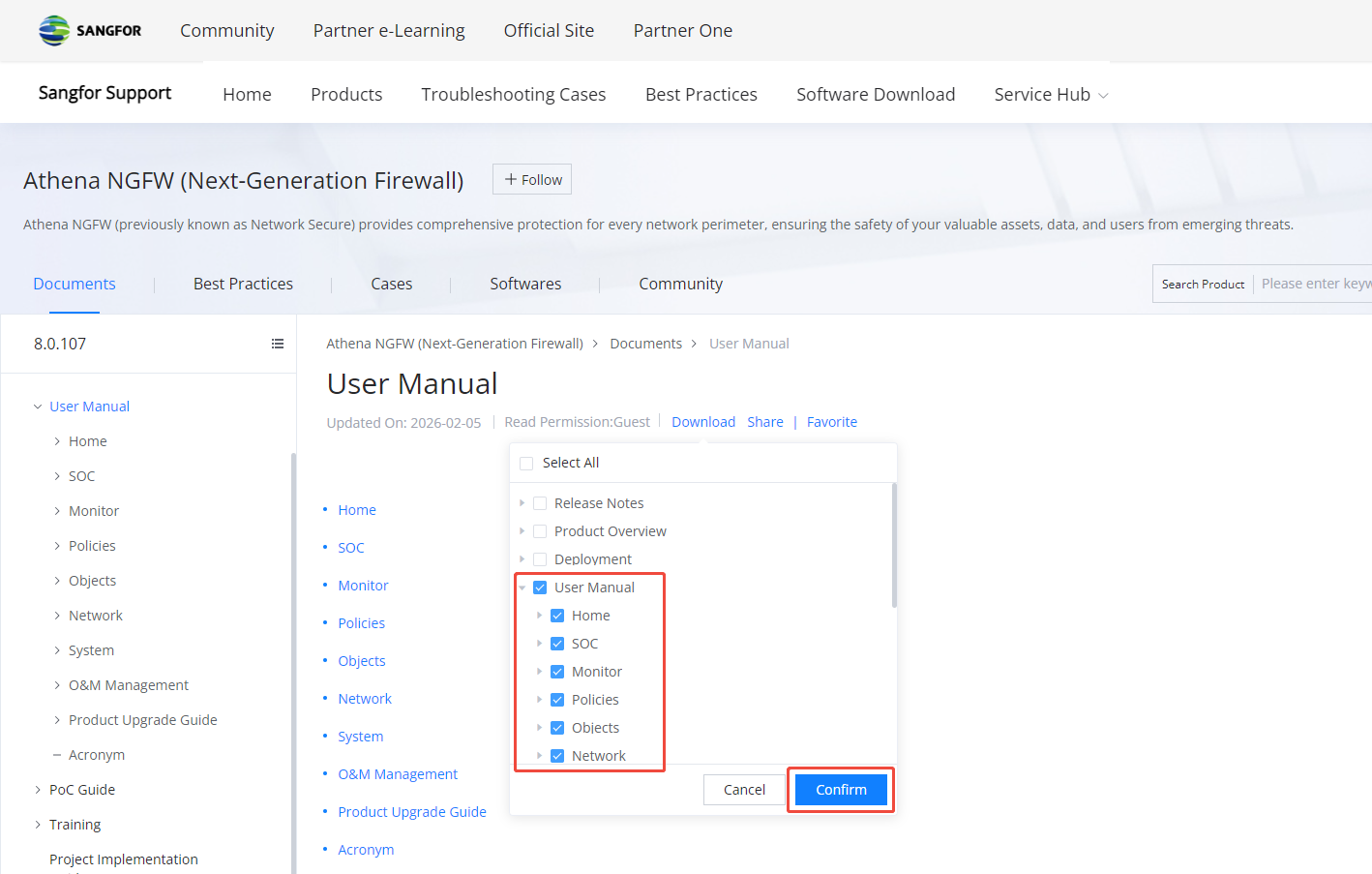Expand the SOC arrow in popup tree
Screen dimensions: 1372x874
[x=539, y=644]
